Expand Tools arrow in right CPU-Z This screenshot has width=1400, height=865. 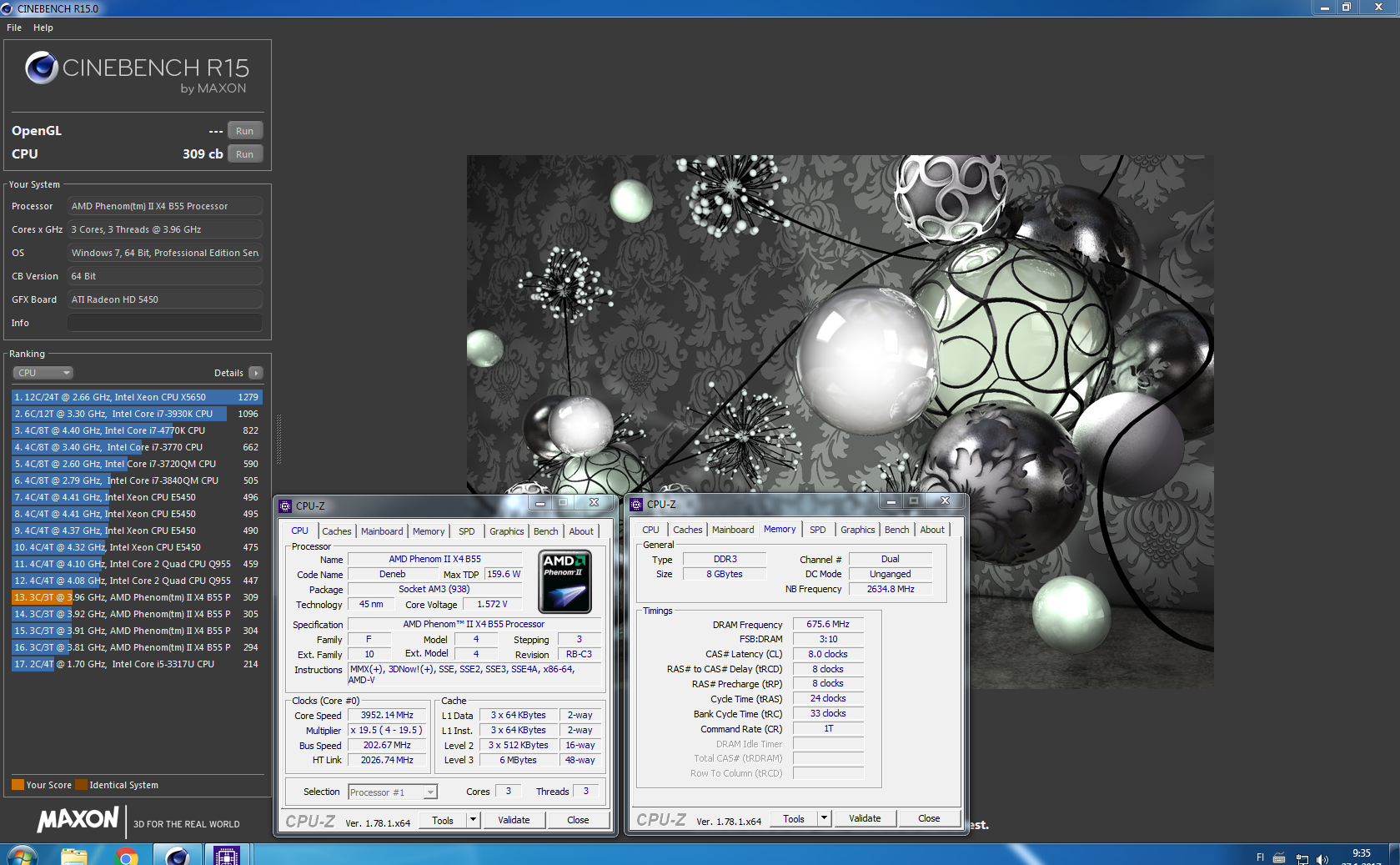point(824,818)
